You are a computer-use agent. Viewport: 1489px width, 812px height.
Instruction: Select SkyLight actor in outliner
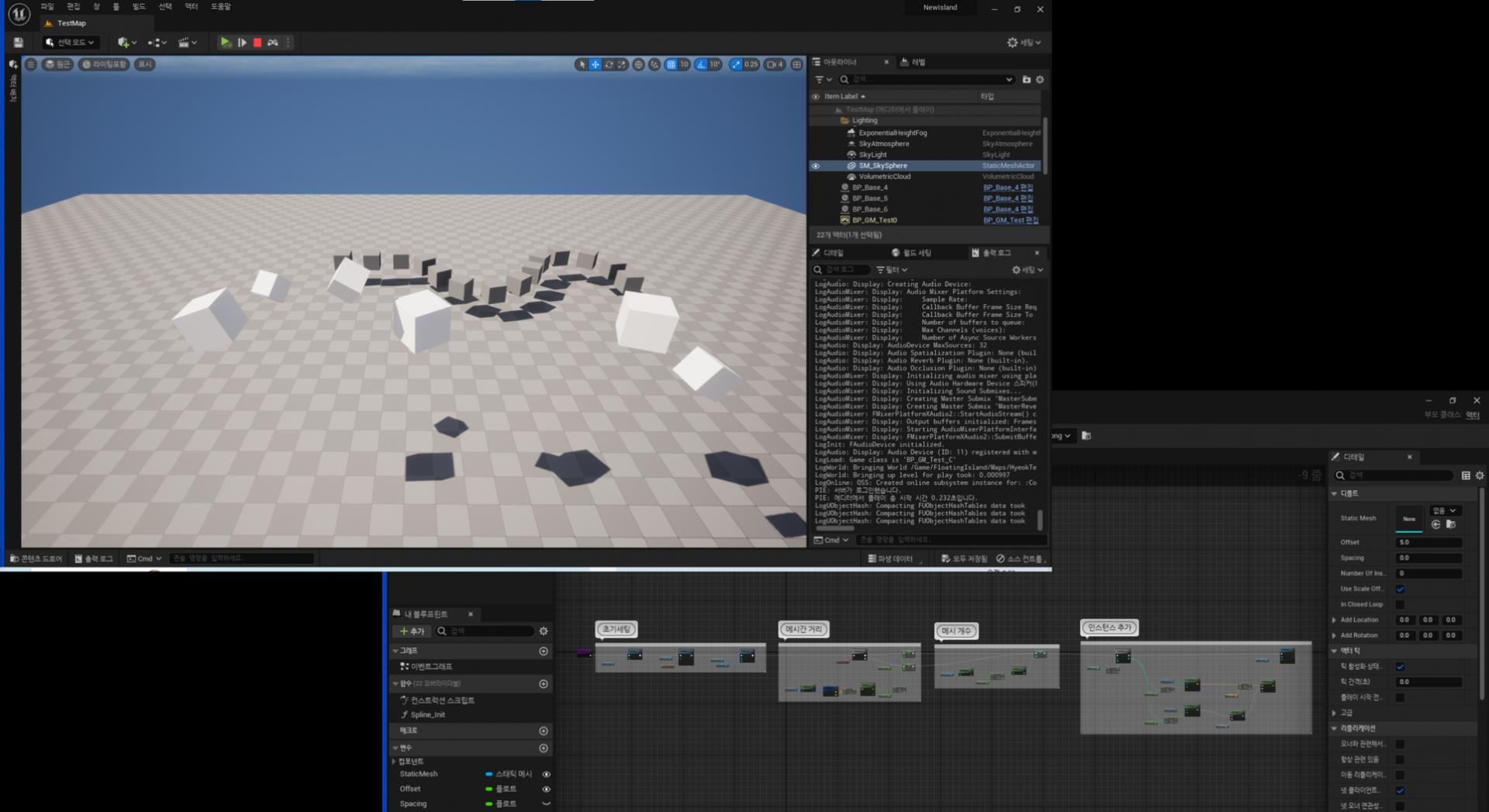(872, 154)
